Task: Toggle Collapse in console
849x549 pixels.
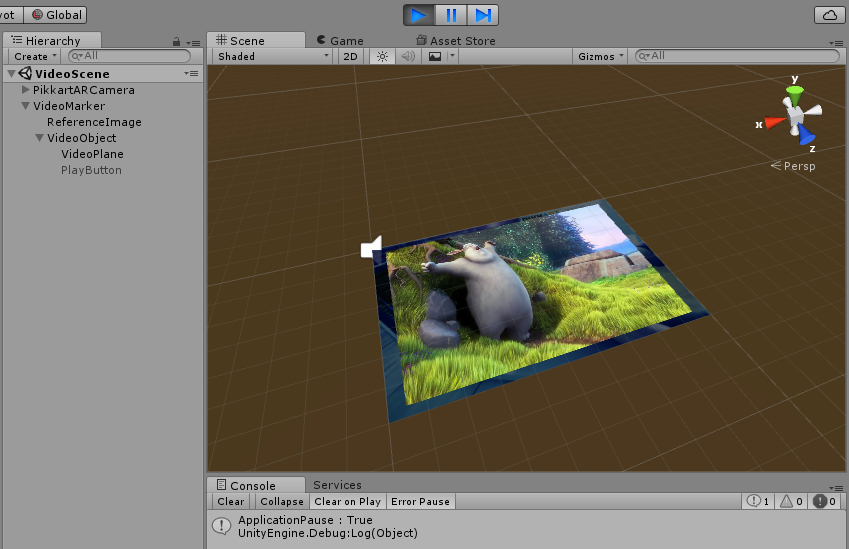Action: coord(282,502)
